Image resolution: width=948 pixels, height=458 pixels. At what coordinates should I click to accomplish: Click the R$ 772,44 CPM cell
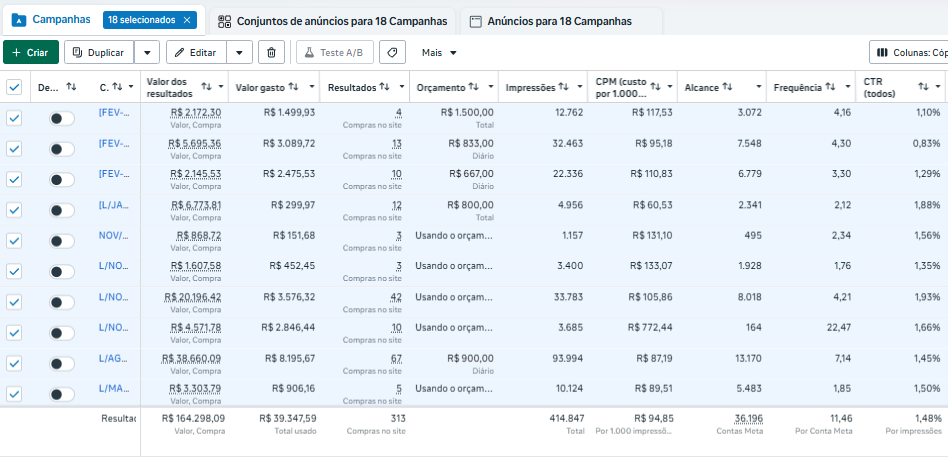tap(650, 327)
